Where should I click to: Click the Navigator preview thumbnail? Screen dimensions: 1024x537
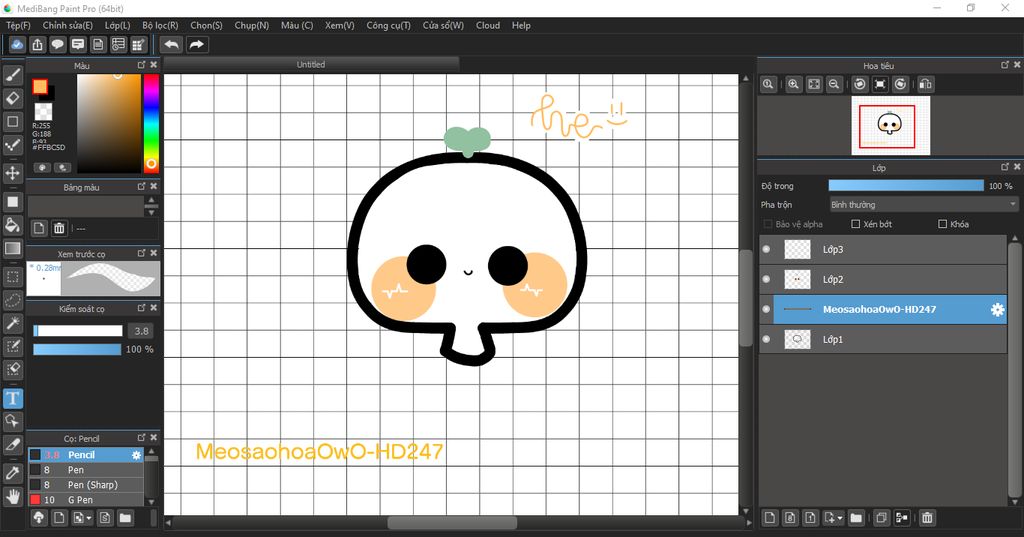pyautogui.click(x=890, y=125)
